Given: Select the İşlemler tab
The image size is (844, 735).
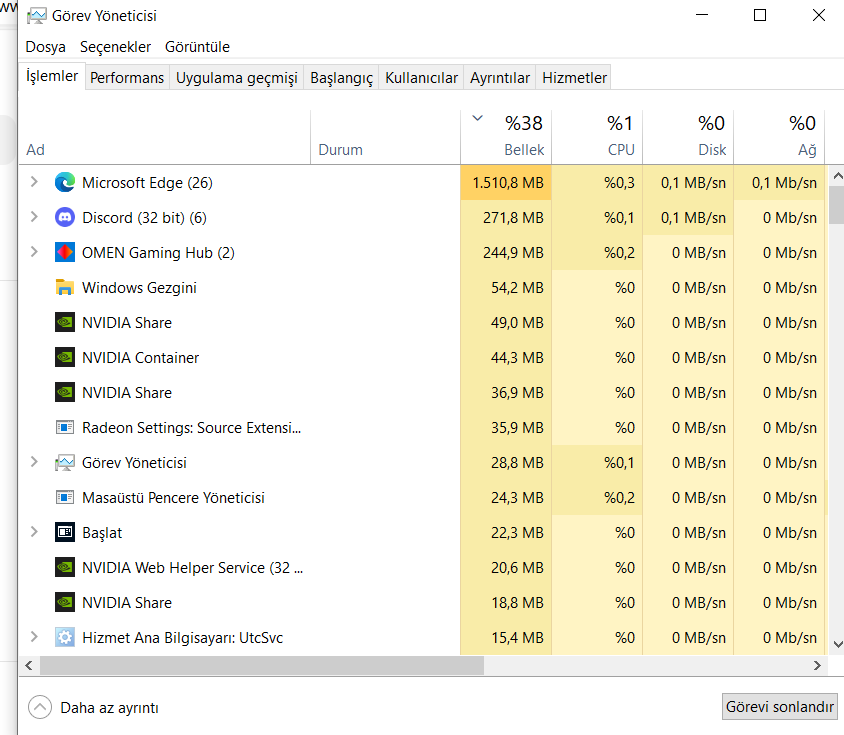Looking at the screenshot, I should click(x=52, y=76).
